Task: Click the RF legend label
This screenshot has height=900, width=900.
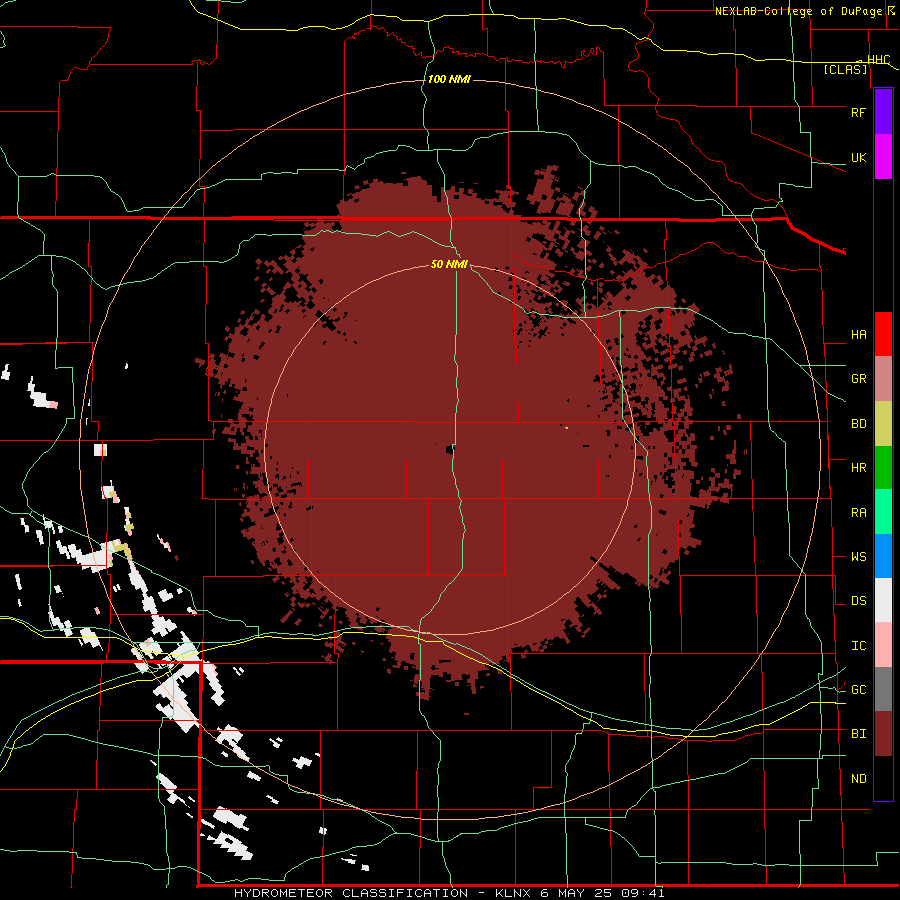Action: click(858, 112)
